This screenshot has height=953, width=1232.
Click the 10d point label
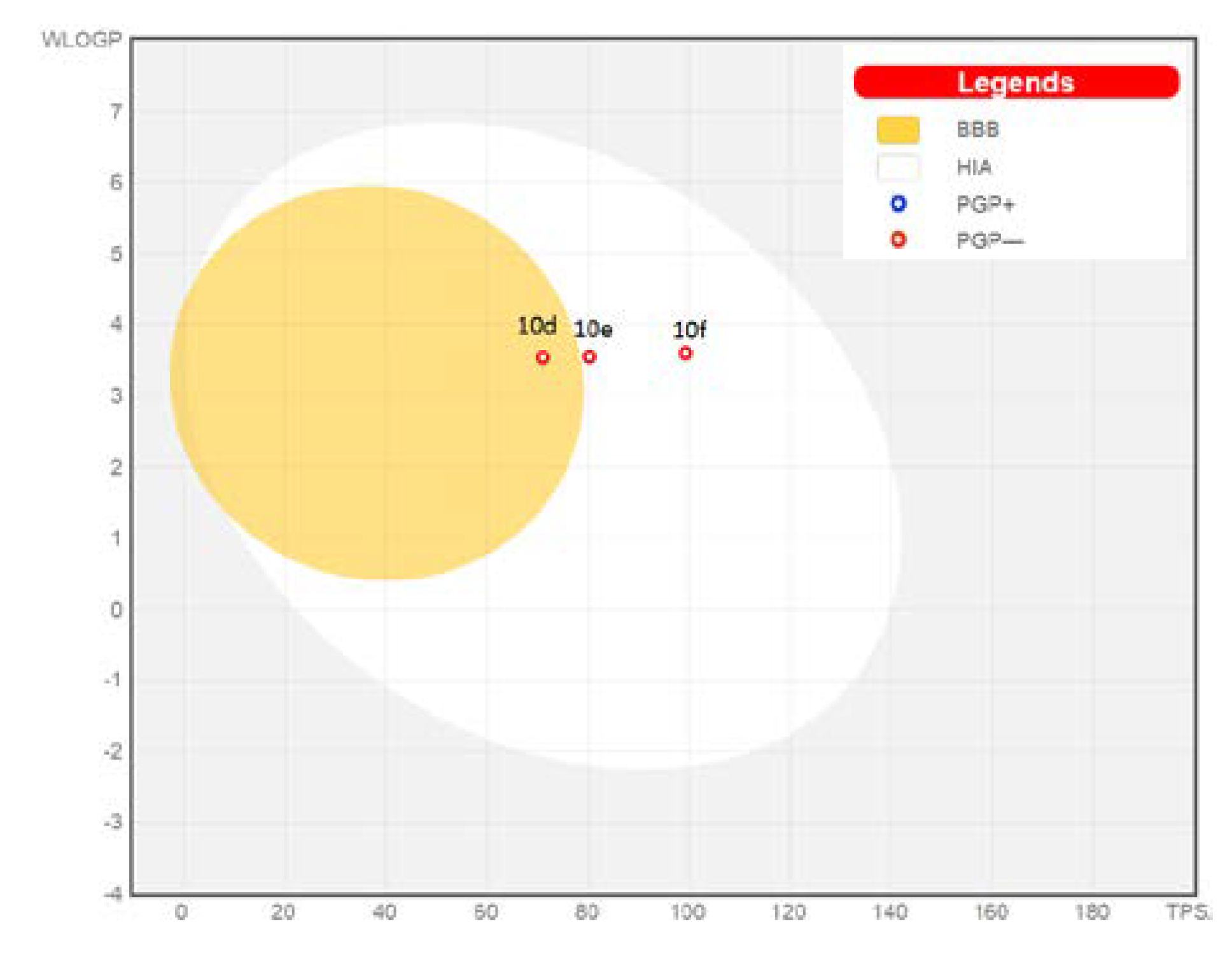[x=536, y=327]
